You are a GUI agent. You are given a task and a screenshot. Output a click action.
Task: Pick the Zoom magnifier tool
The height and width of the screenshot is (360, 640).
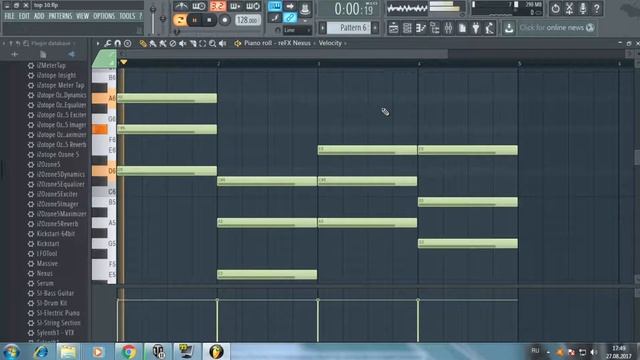[x=212, y=43]
